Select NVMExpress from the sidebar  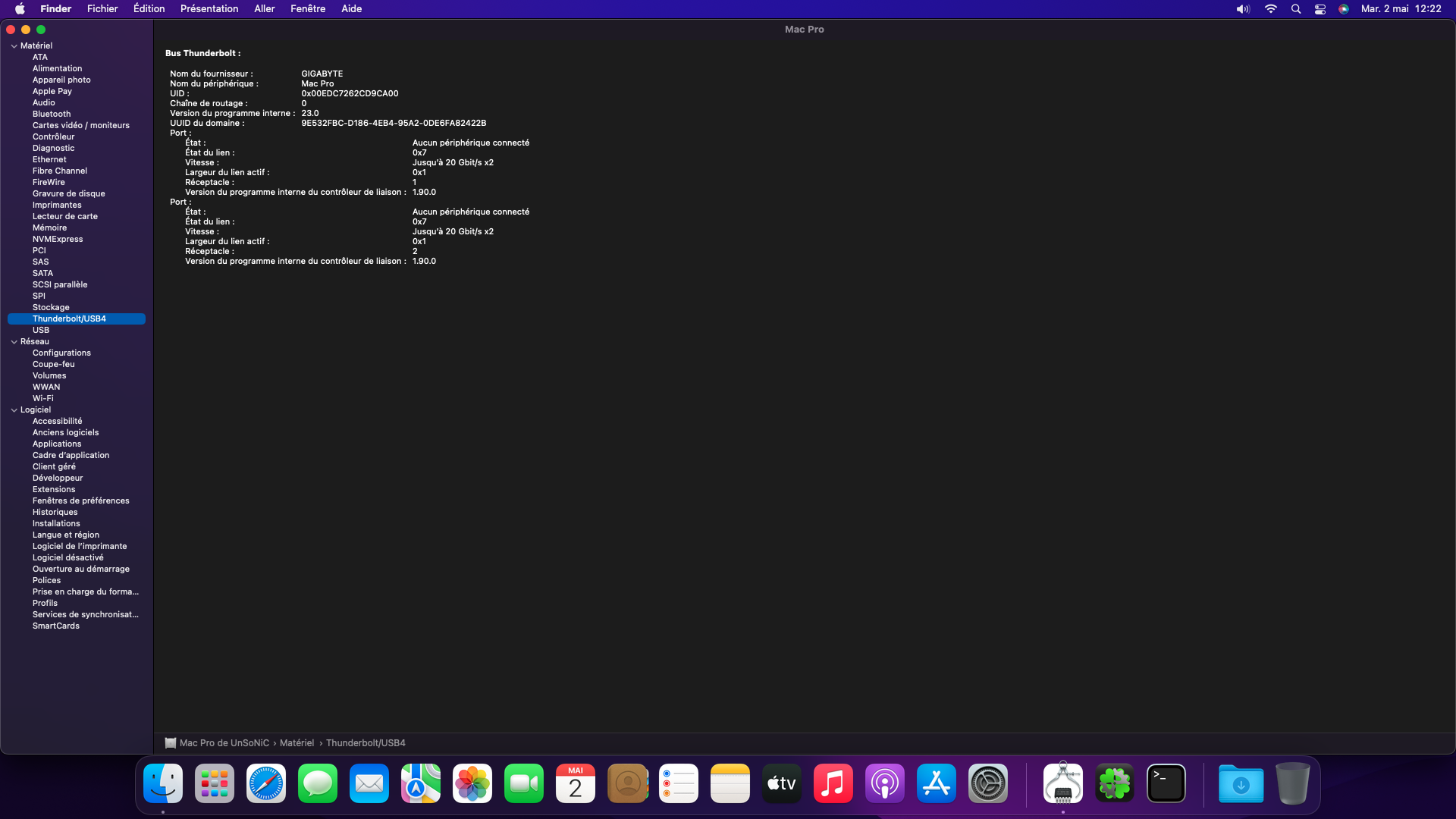(x=57, y=239)
